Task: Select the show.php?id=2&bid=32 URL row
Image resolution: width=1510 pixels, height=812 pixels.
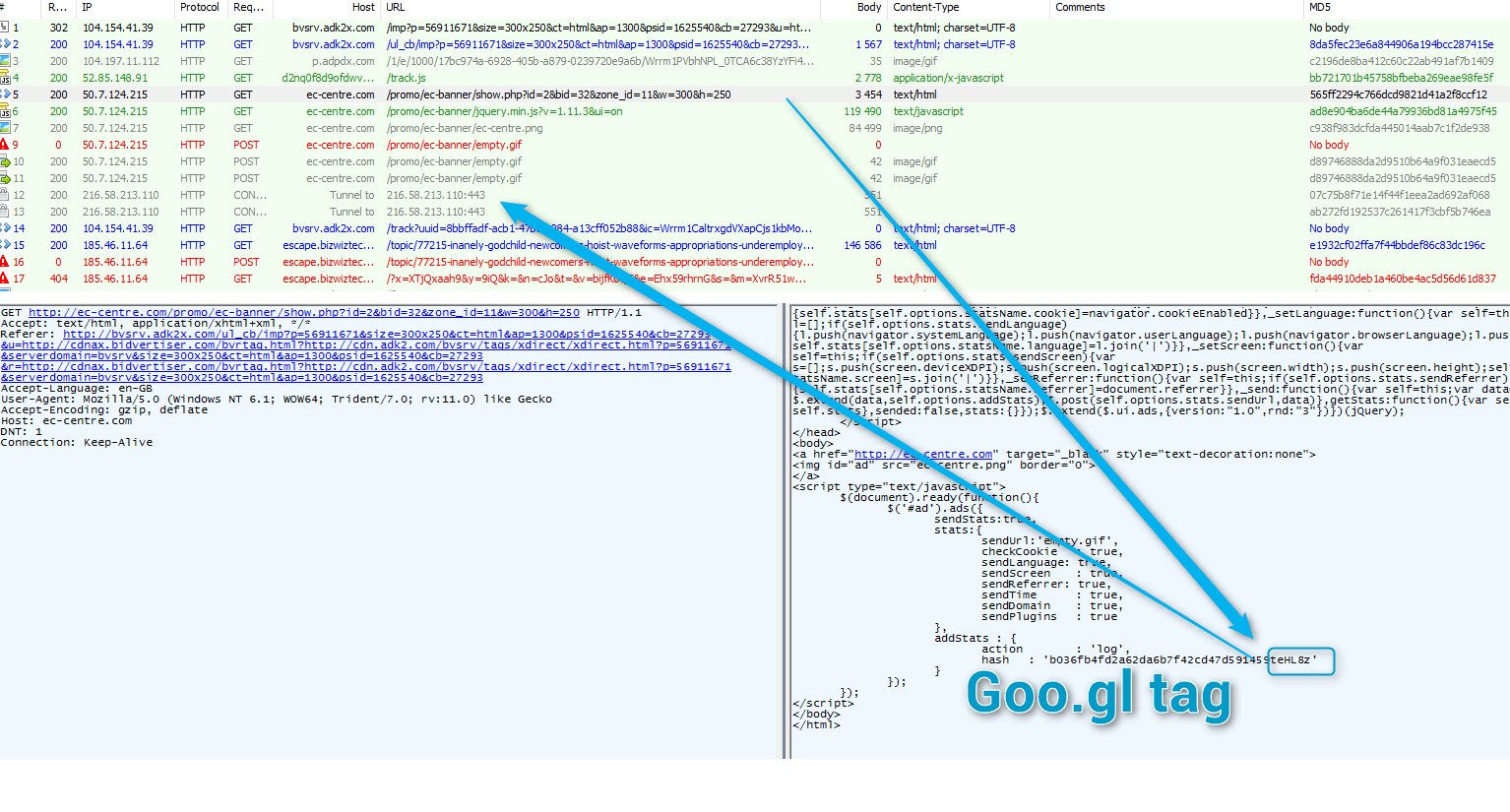Action: [x=559, y=94]
